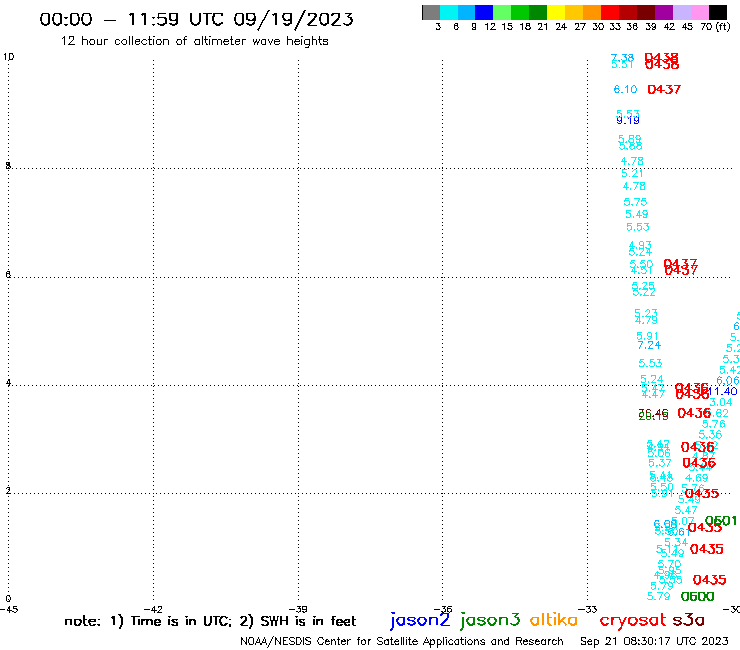Click the s3a legend label
740x650 pixels.
point(688,620)
